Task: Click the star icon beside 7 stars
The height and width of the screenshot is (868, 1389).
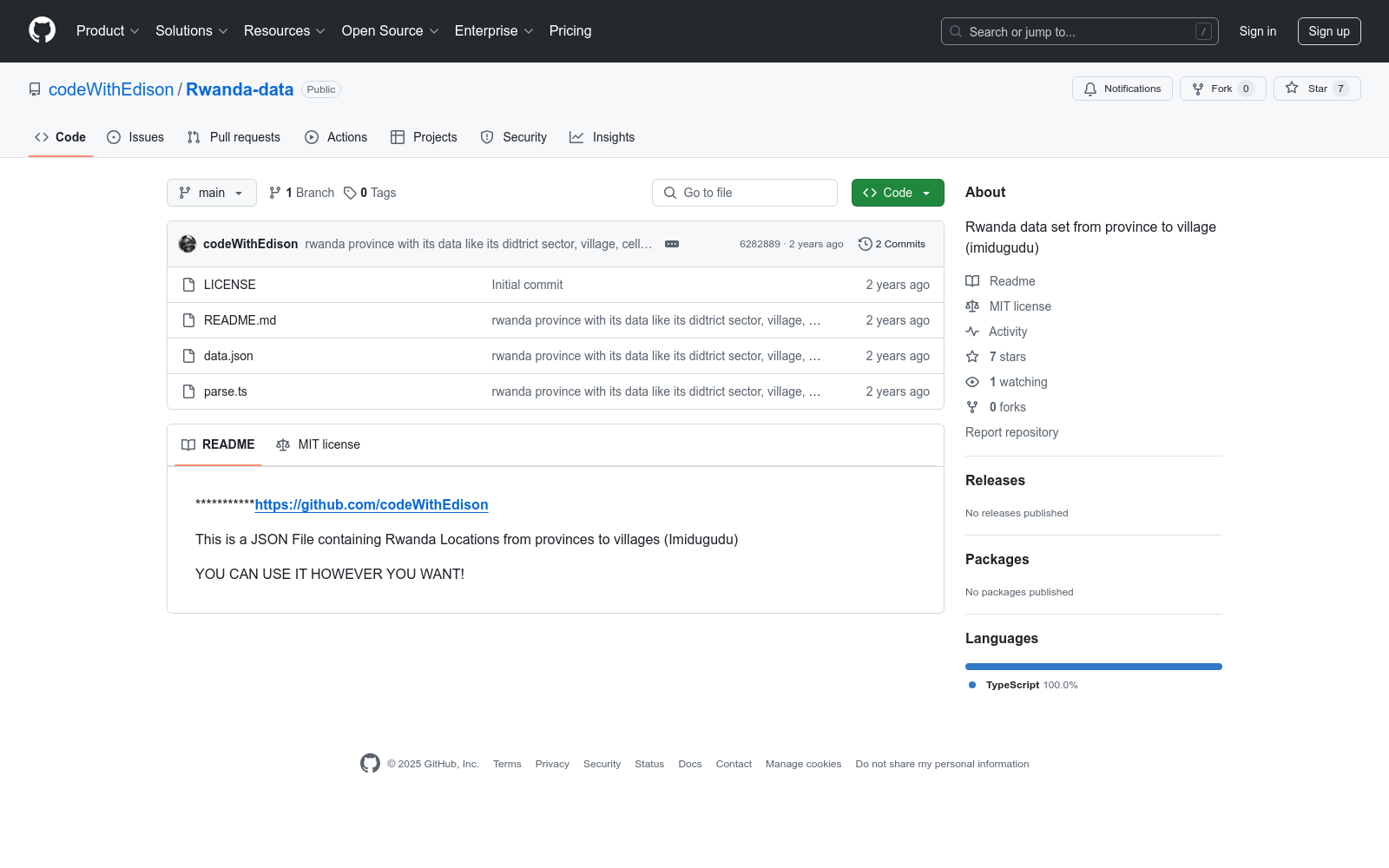Action: coord(972,357)
